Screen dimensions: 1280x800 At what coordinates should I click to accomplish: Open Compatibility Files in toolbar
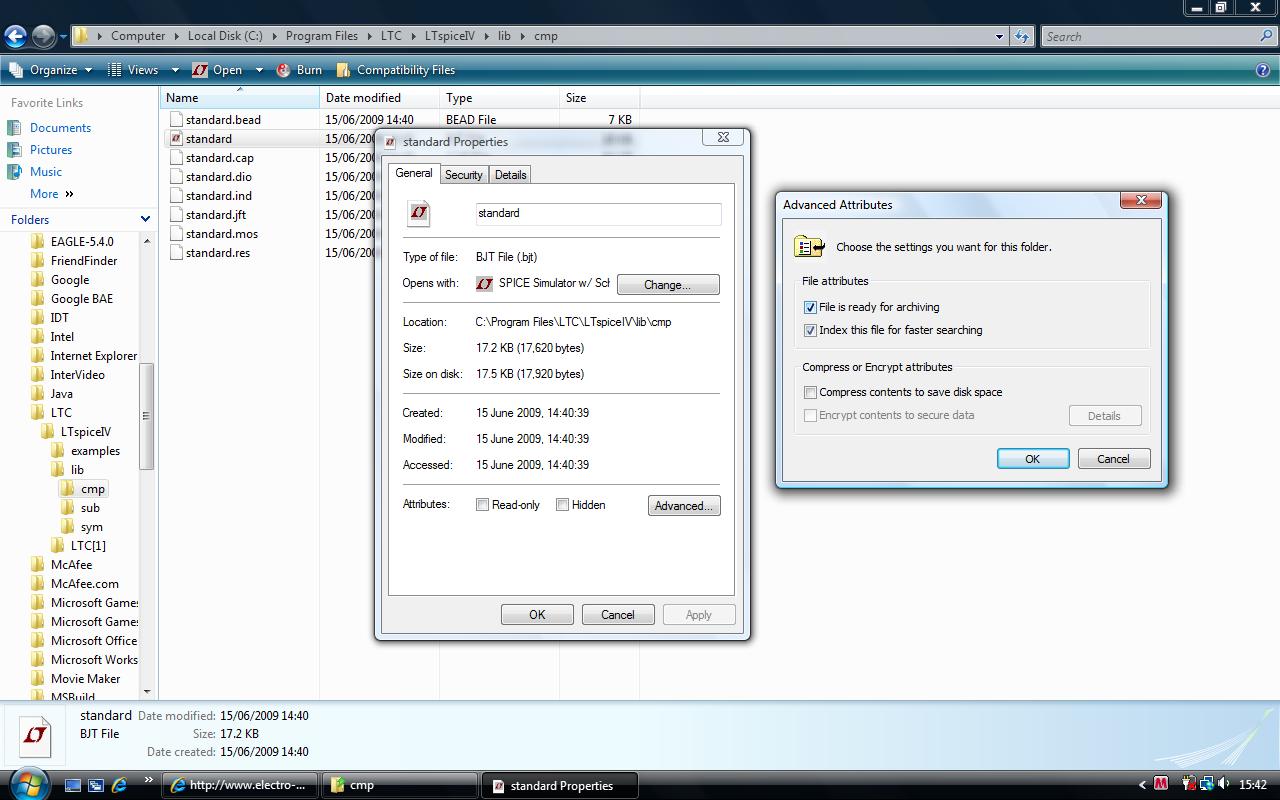(395, 70)
